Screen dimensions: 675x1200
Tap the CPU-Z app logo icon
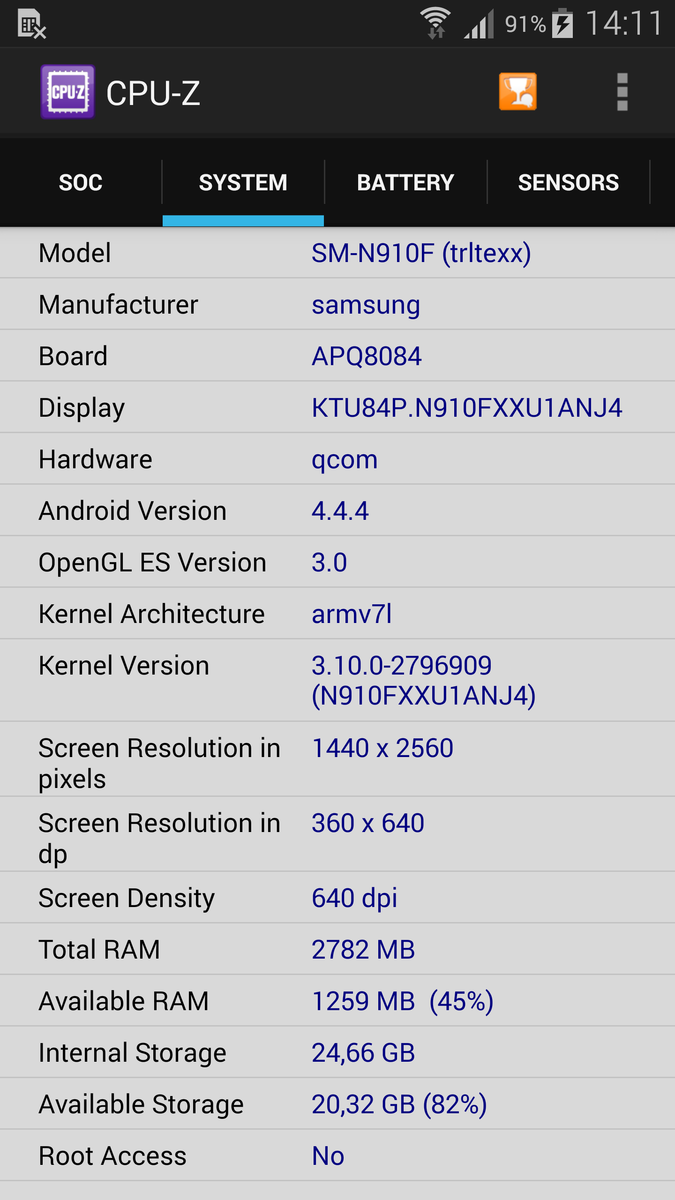click(x=67, y=93)
